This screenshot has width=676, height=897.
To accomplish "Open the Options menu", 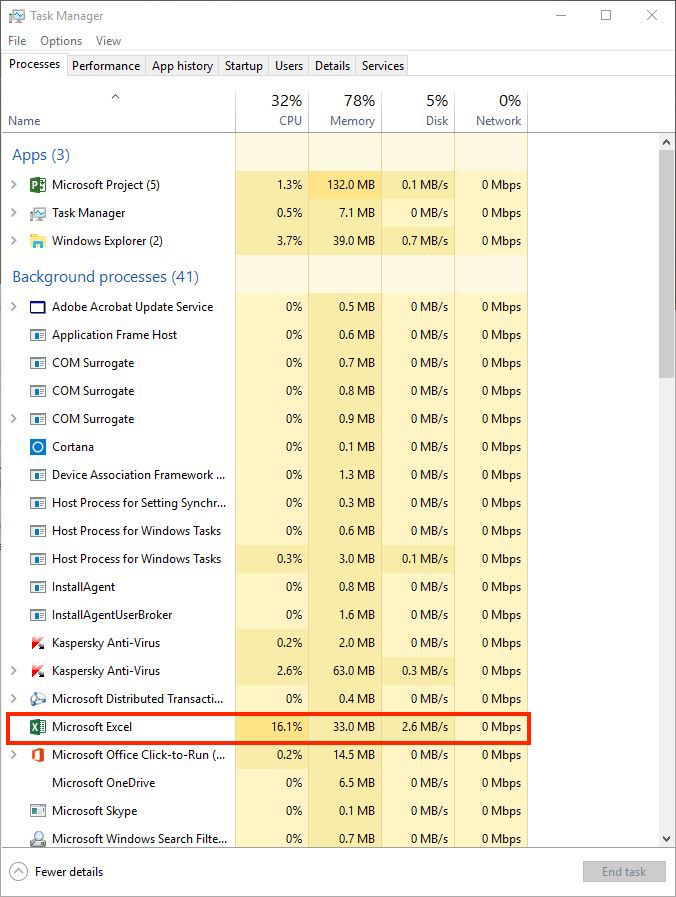I will point(61,41).
